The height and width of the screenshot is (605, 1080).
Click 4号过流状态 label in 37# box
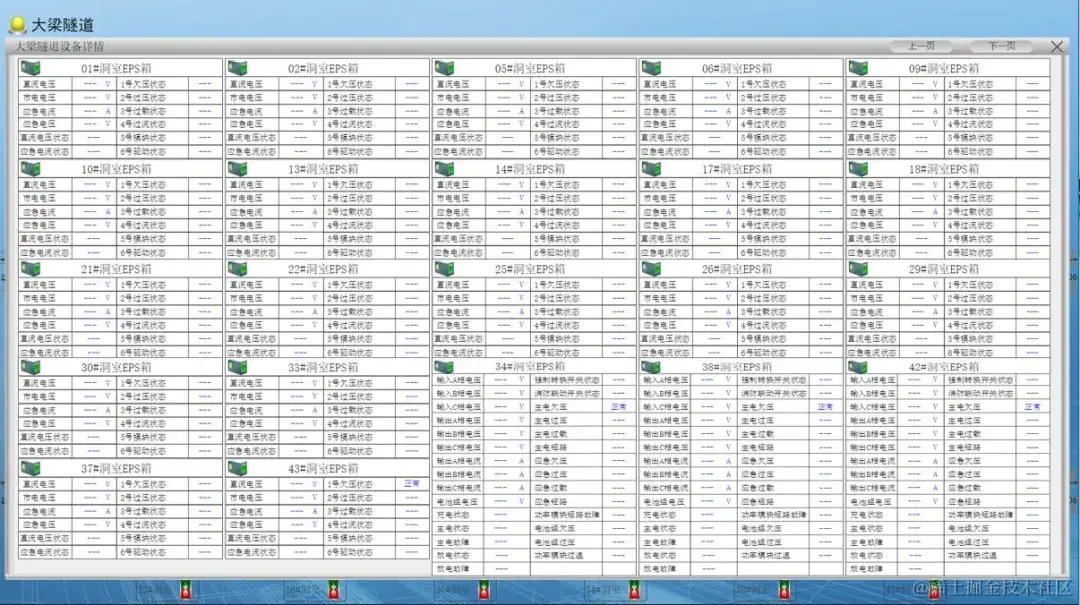click(x=143, y=524)
